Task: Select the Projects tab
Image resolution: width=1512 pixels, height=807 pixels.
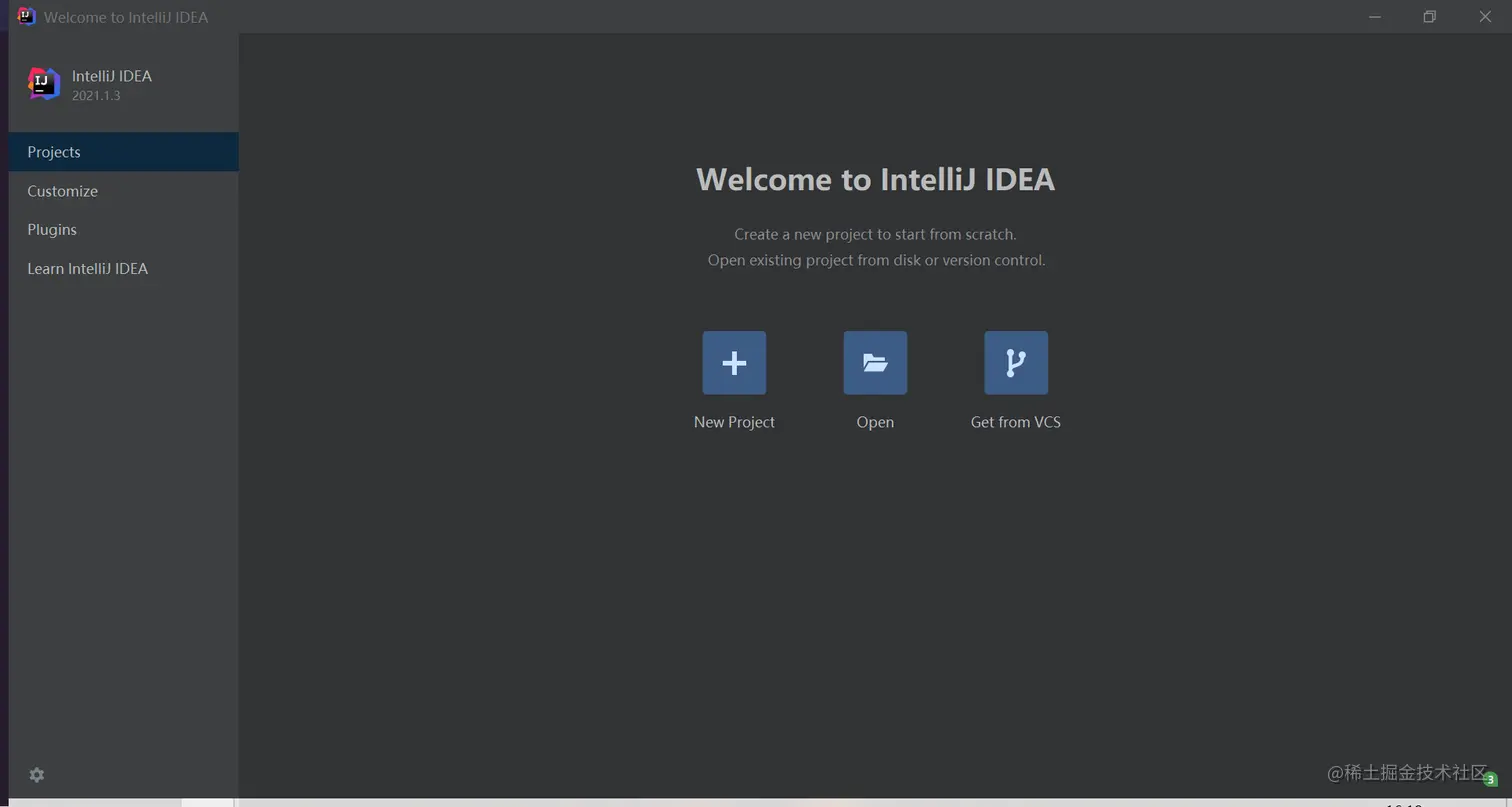Action: [124, 152]
